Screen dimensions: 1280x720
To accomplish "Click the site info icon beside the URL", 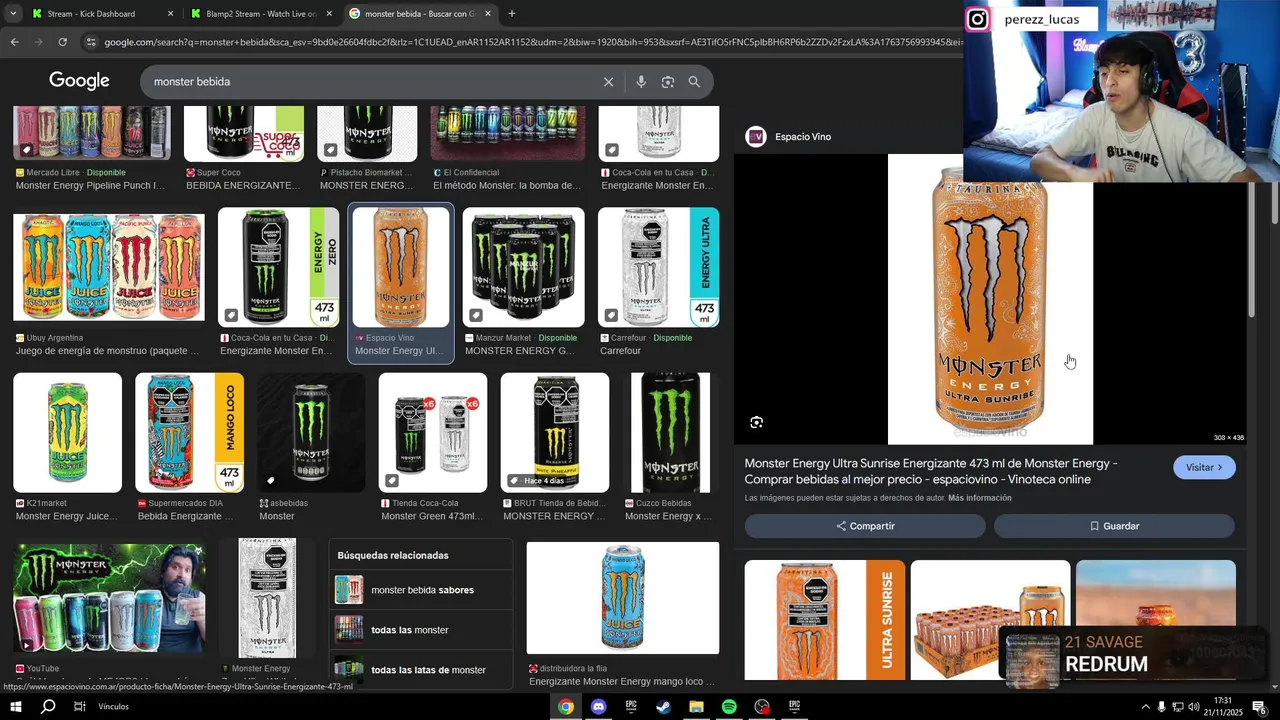I will [91, 42].
